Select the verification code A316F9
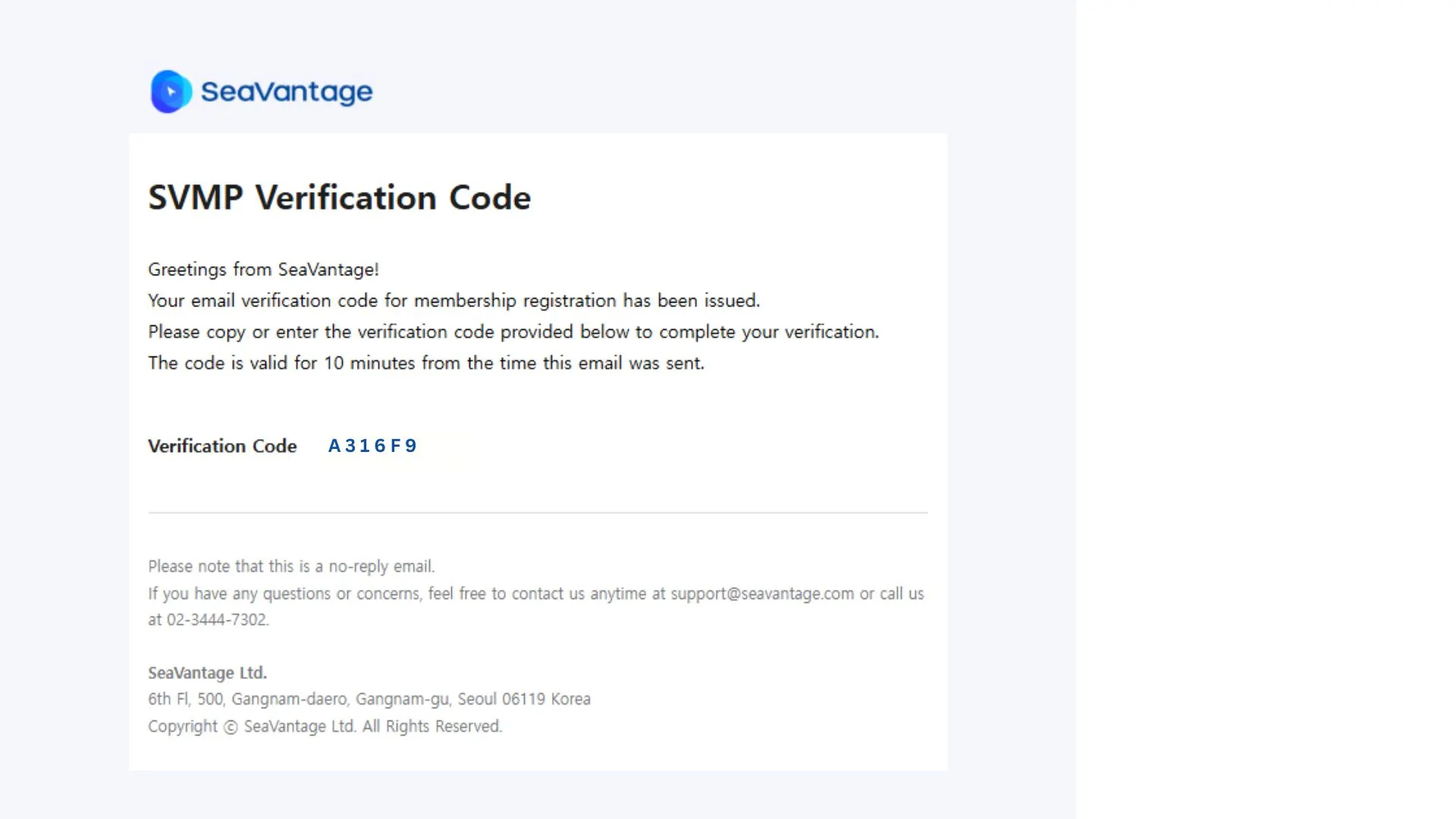 372,446
